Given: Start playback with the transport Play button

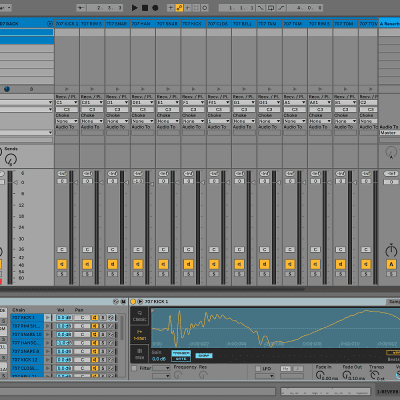Looking at the screenshot, I should tap(134, 8).
